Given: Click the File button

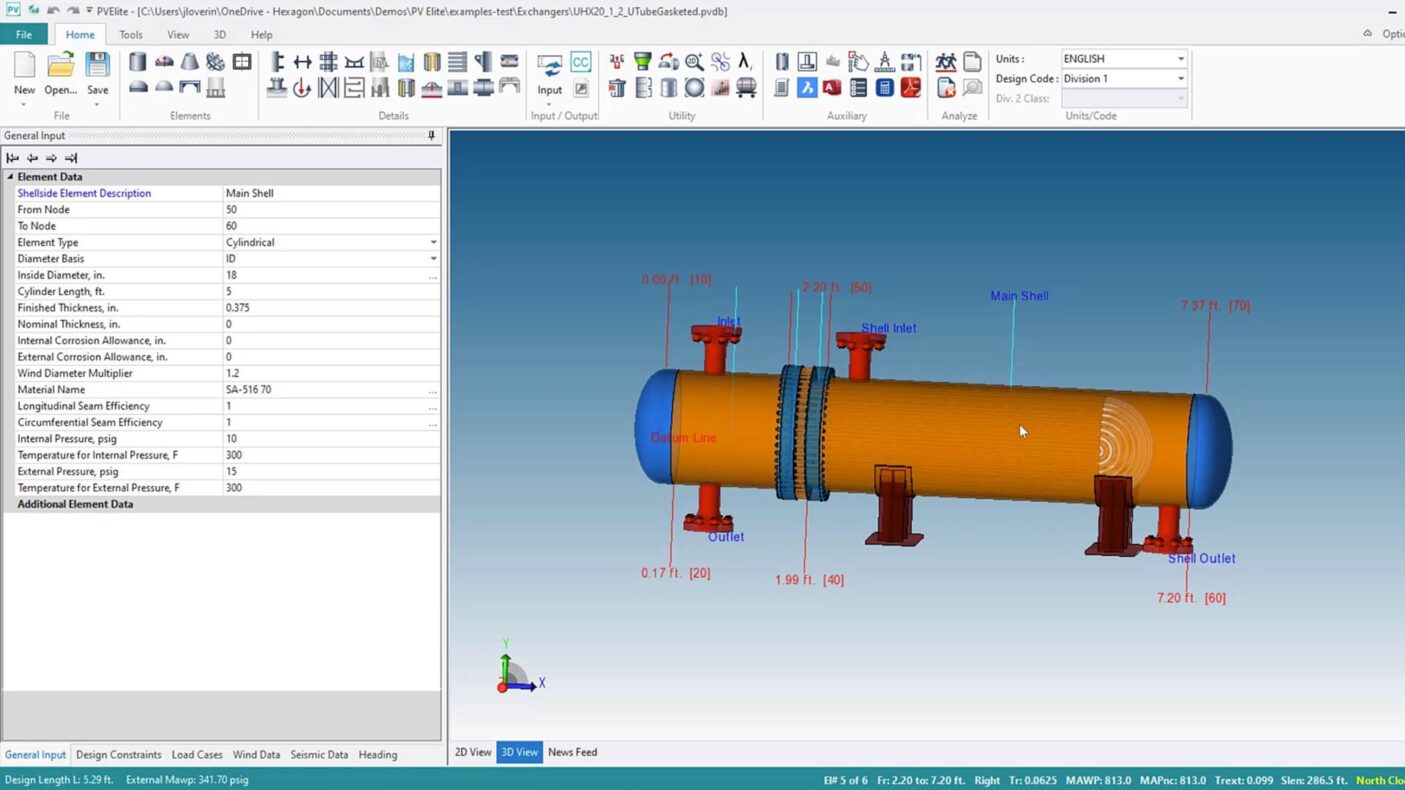Looking at the screenshot, I should 24,35.
